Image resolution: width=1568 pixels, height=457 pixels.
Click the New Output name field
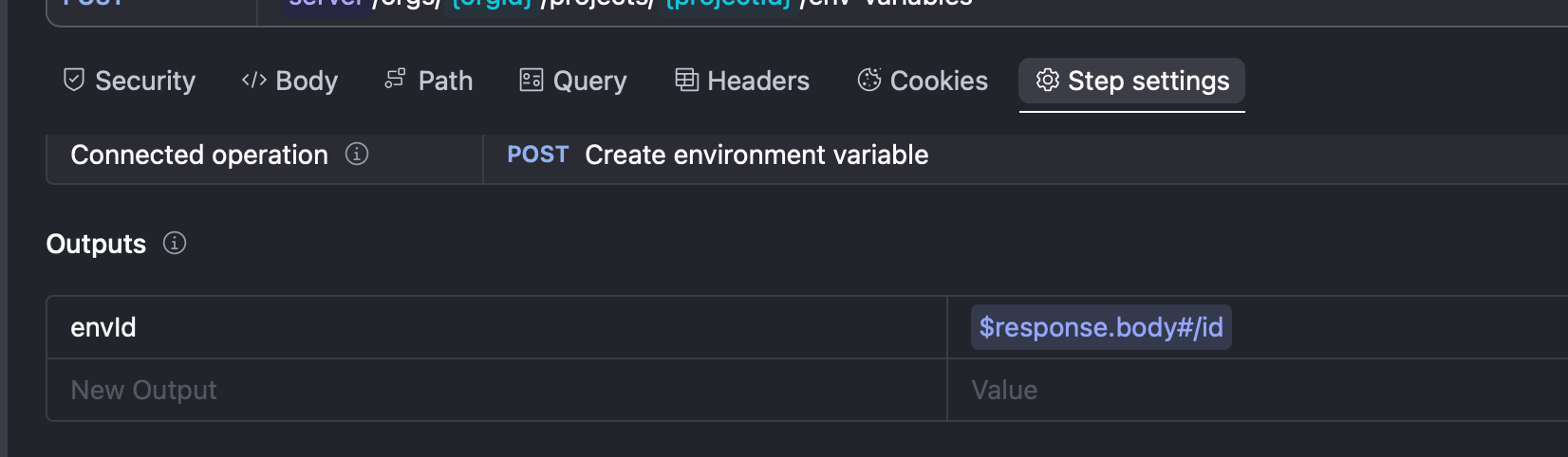click(144, 390)
